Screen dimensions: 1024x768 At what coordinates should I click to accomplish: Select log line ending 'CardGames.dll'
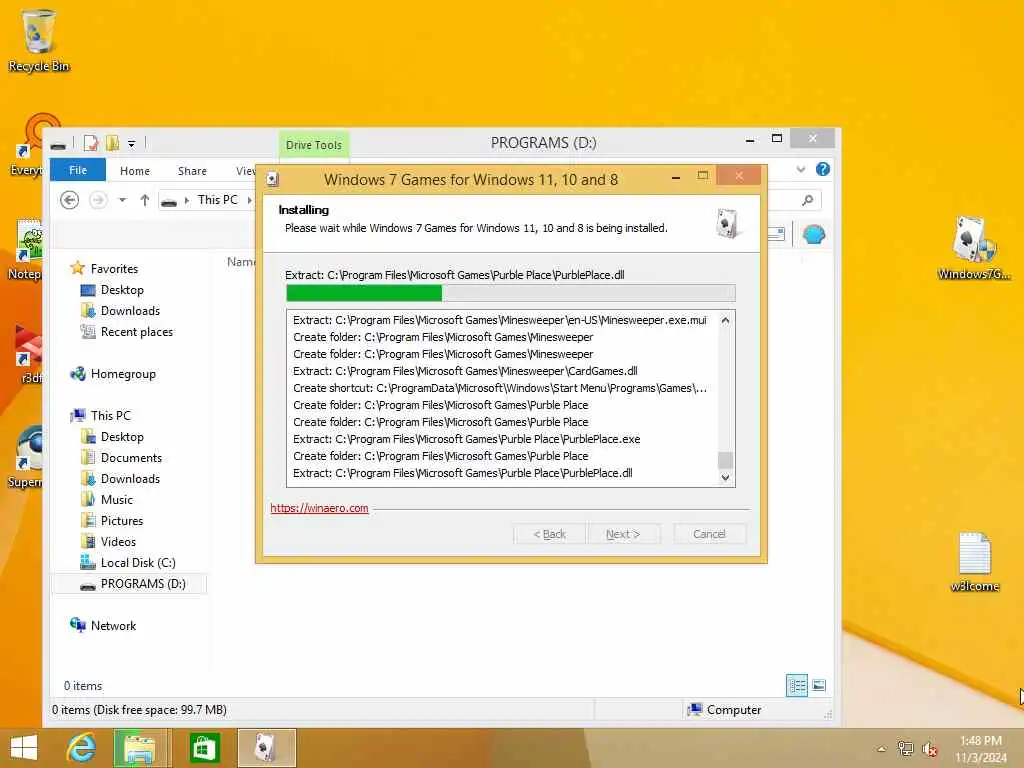point(465,371)
